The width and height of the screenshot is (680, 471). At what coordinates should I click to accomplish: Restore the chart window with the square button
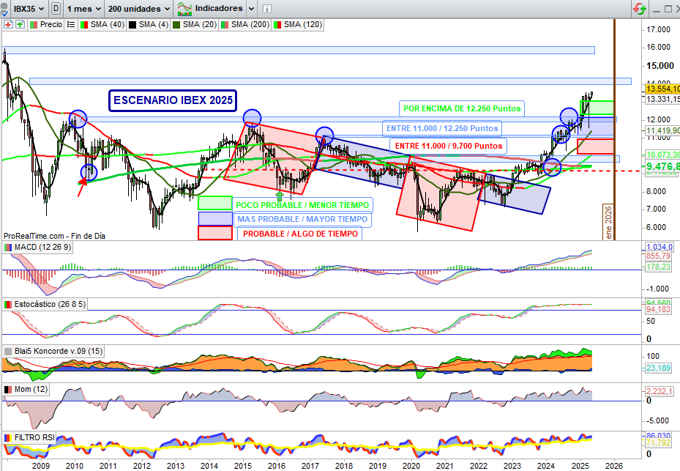tap(667, 9)
